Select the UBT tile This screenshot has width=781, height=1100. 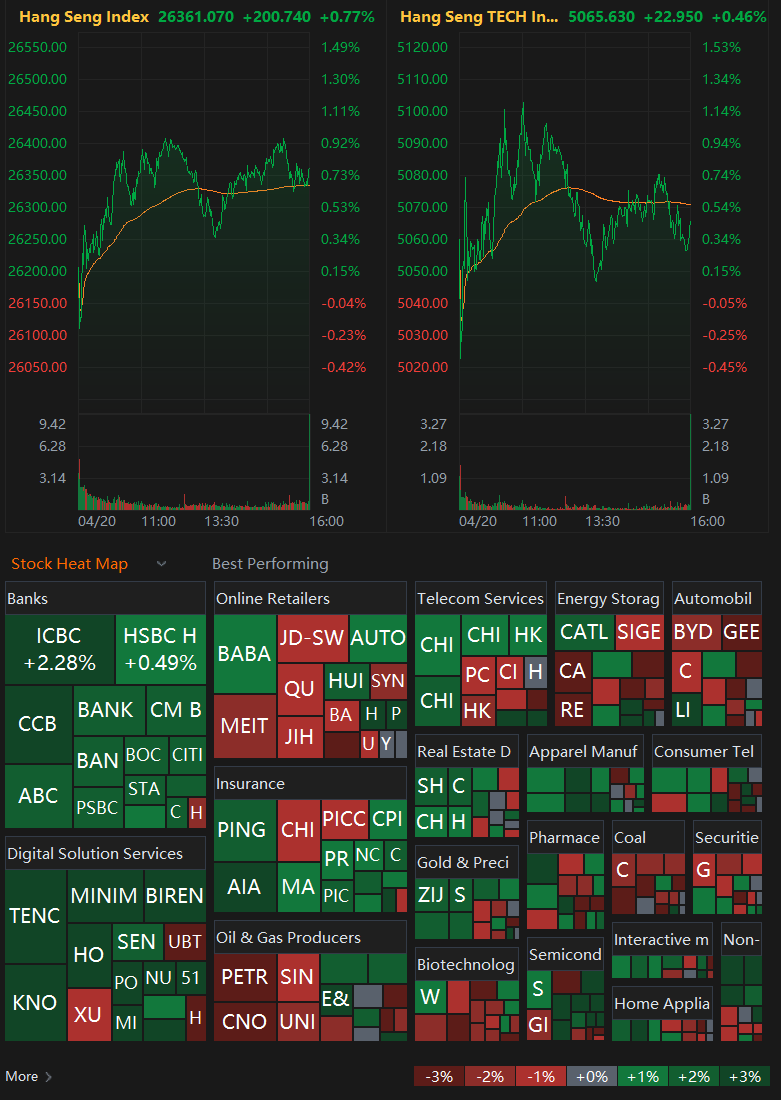[185, 942]
